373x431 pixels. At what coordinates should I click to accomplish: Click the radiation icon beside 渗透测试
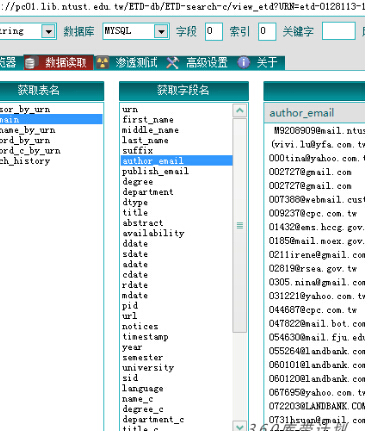pyautogui.click(x=103, y=63)
